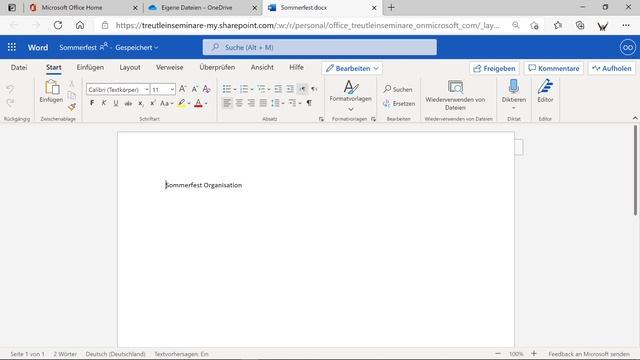The height and width of the screenshot is (360, 640).
Task: Click the format painter brush icon
Action: [x=72, y=107]
